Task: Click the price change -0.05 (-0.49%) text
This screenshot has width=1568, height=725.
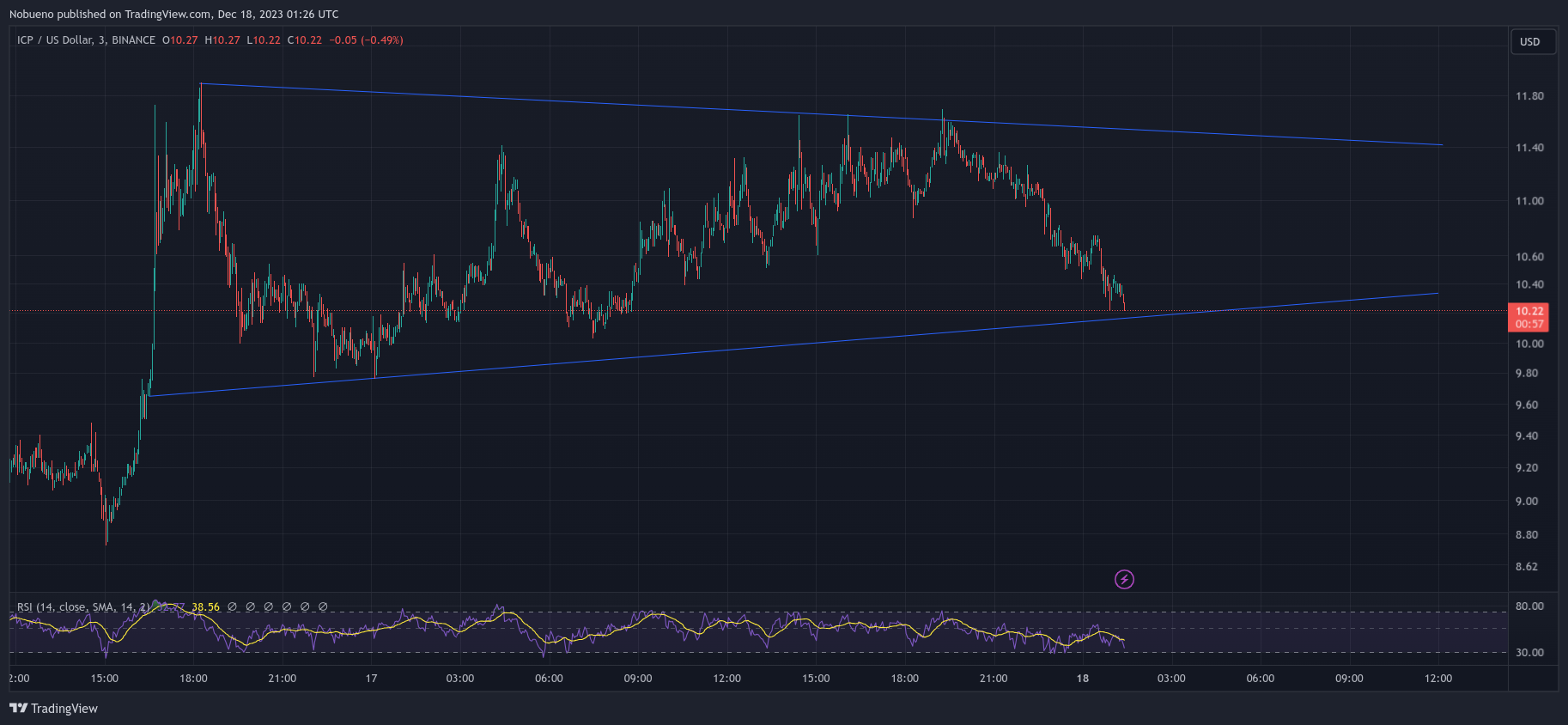Action: 367,40
